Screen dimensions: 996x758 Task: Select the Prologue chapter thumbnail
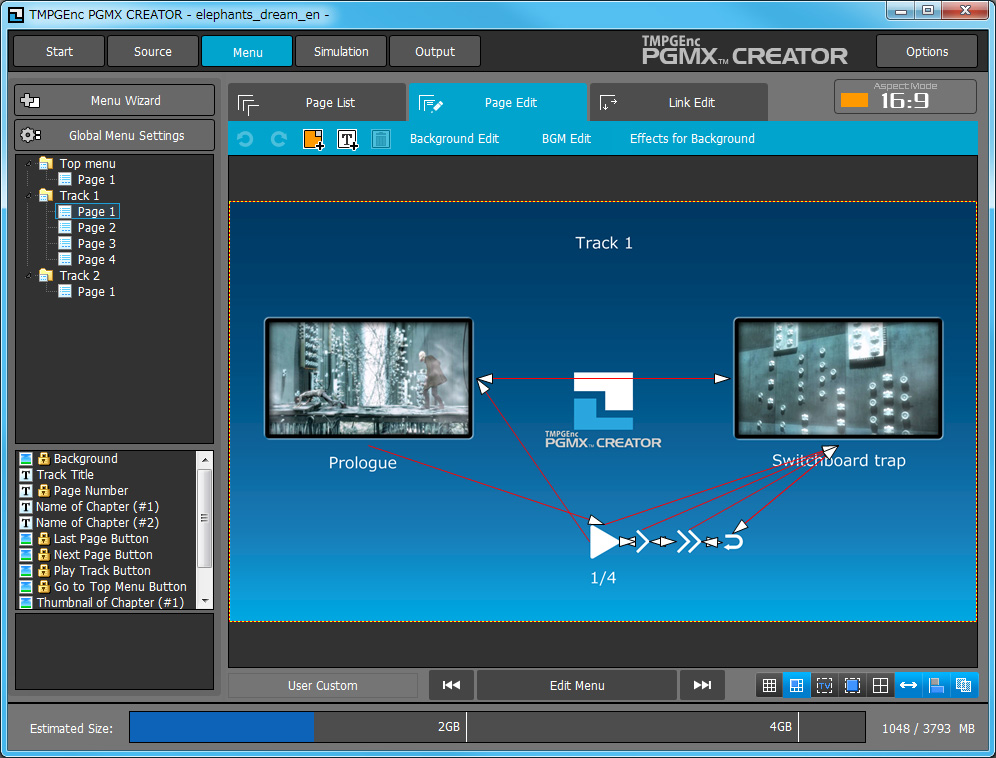368,378
